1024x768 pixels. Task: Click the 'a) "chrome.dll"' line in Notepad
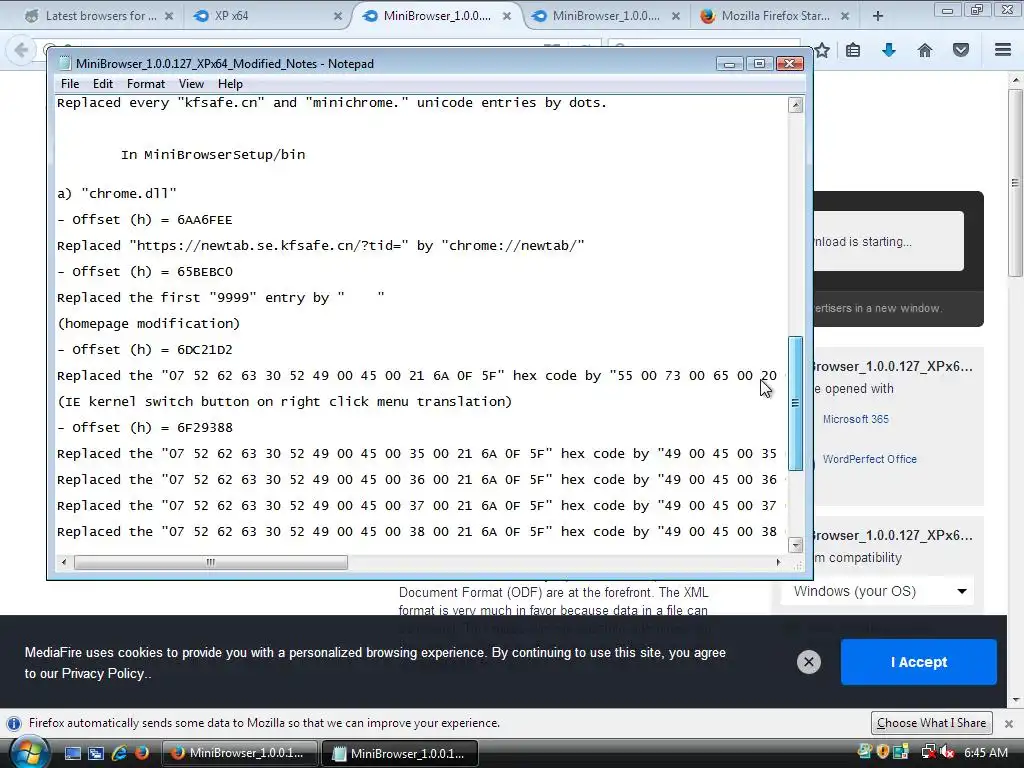coord(117,194)
